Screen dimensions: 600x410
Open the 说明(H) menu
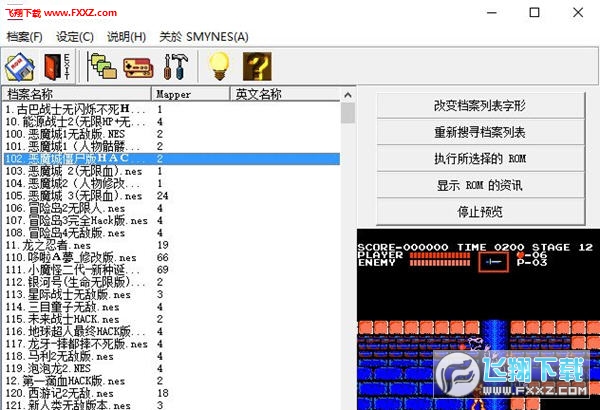126,37
